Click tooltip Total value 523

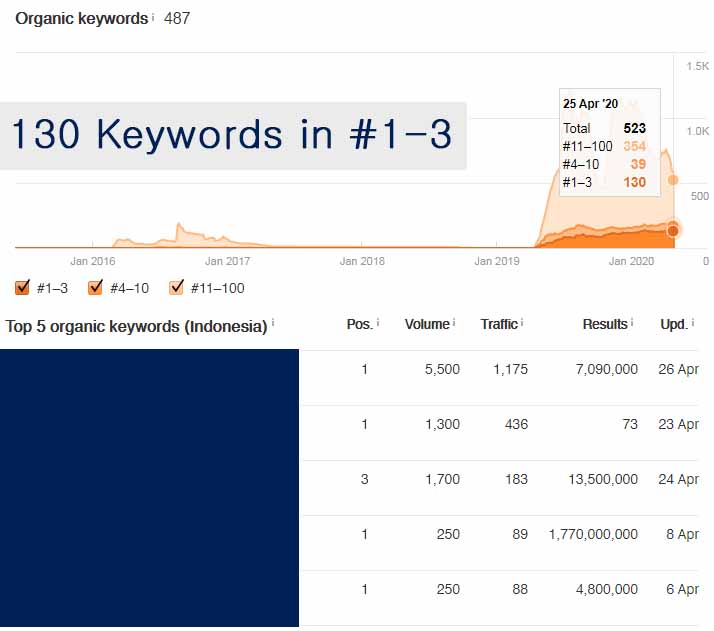[x=635, y=128]
